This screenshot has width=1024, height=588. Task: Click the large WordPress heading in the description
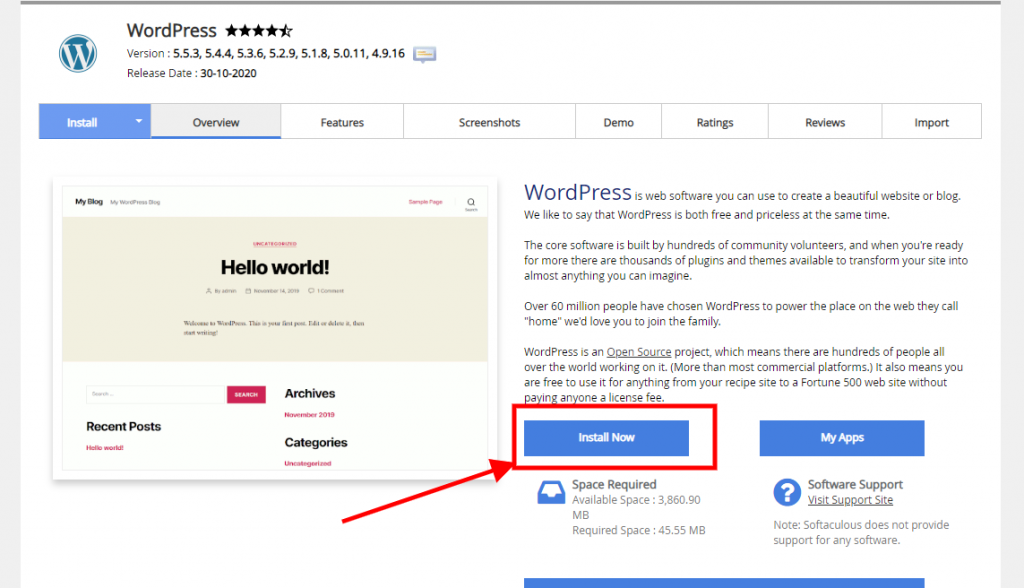(x=577, y=192)
